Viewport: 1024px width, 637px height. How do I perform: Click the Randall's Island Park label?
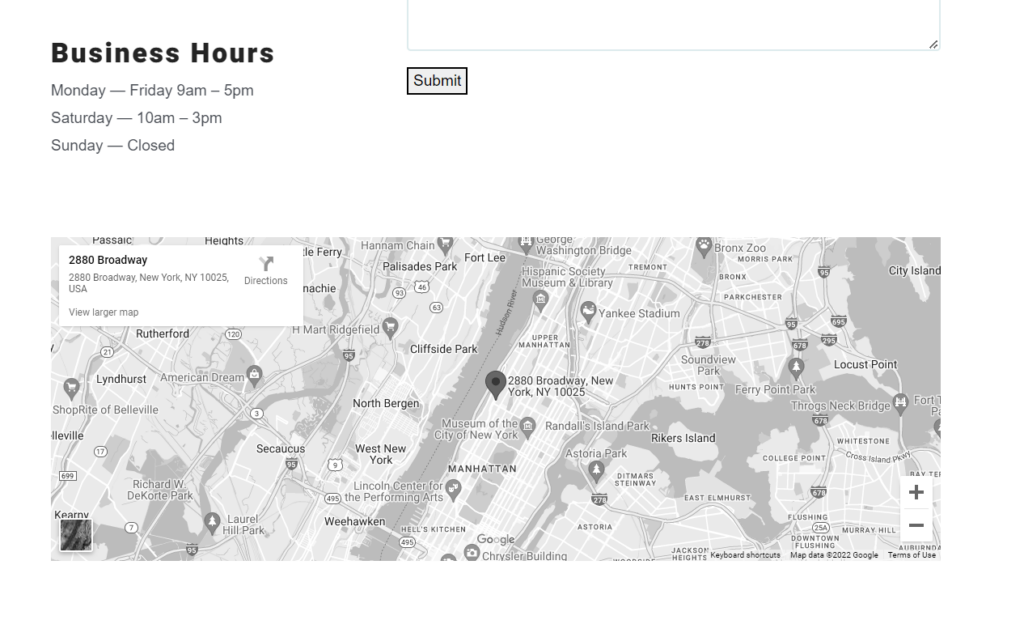coord(598,426)
